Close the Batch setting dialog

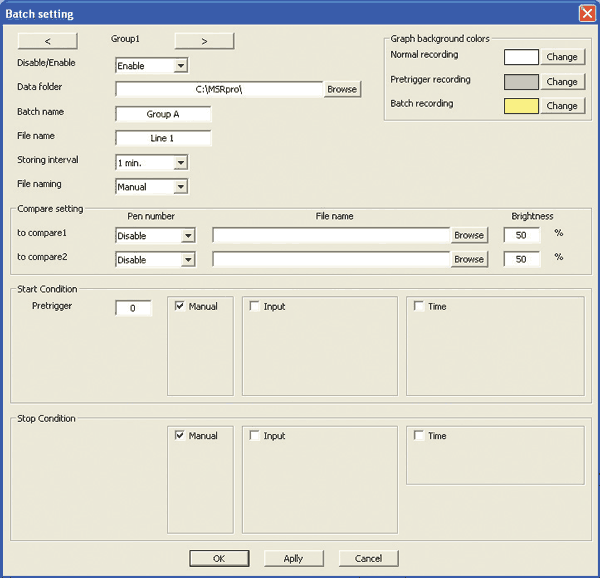point(586,13)
